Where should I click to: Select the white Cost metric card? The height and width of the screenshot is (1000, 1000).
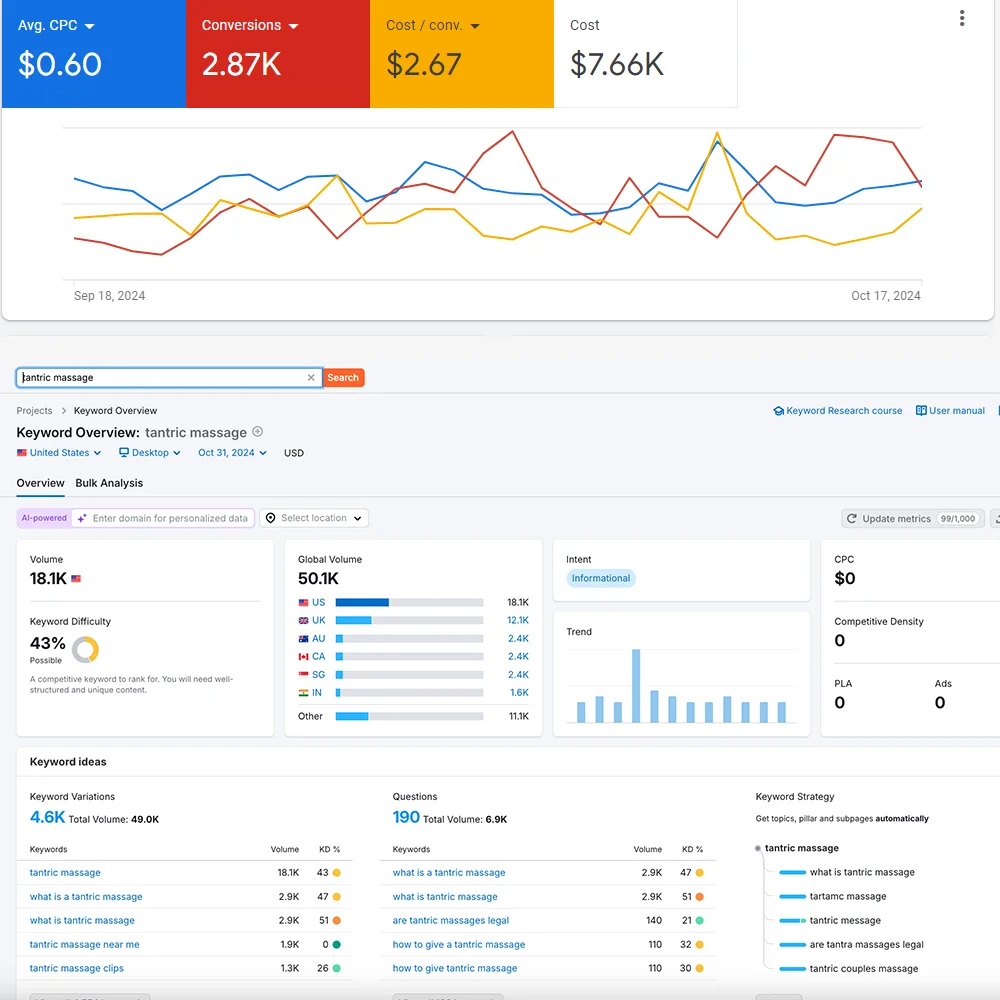pyautogui.click(x=645, y=53)
